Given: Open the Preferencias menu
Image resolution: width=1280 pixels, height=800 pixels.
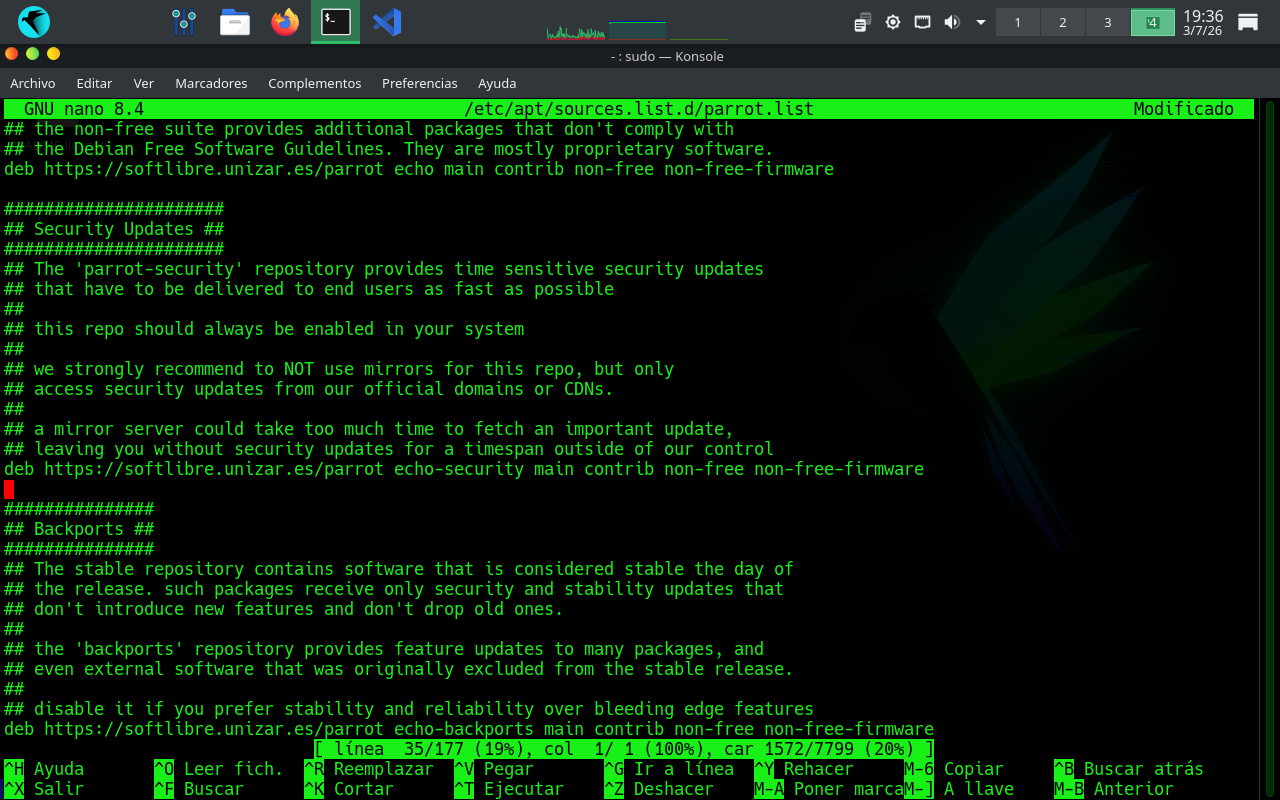Looking at the screenshot, I should [420, 83].
